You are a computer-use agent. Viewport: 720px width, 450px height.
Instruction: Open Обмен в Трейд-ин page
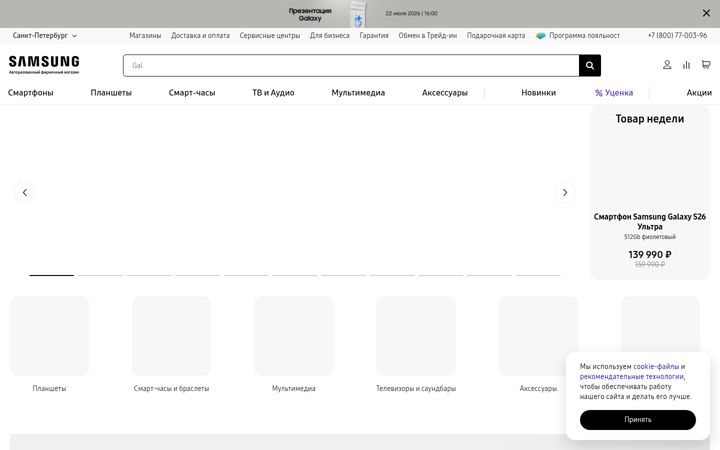point(428,35)
